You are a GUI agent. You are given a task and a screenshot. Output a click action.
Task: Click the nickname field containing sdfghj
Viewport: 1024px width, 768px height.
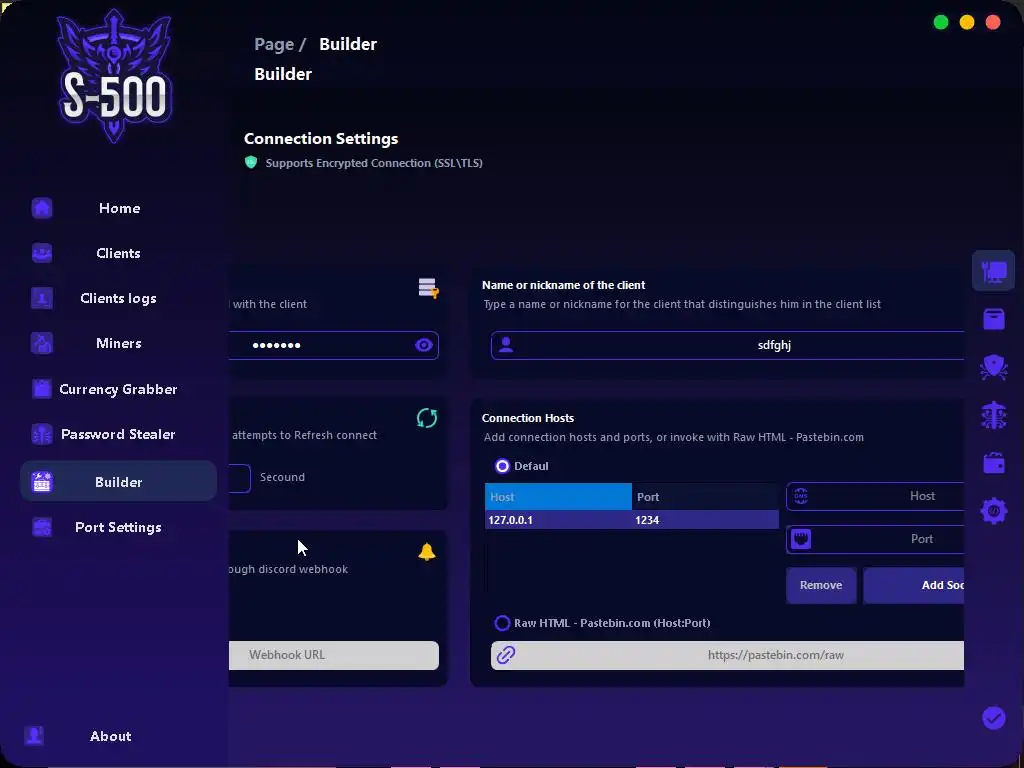[x=728, y=345]
